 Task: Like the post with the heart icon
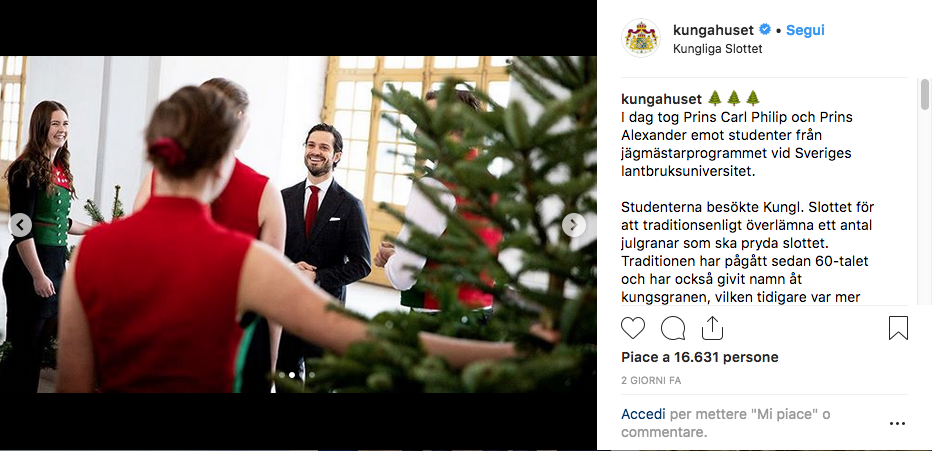pyautogui.click(x=632, y=328)
